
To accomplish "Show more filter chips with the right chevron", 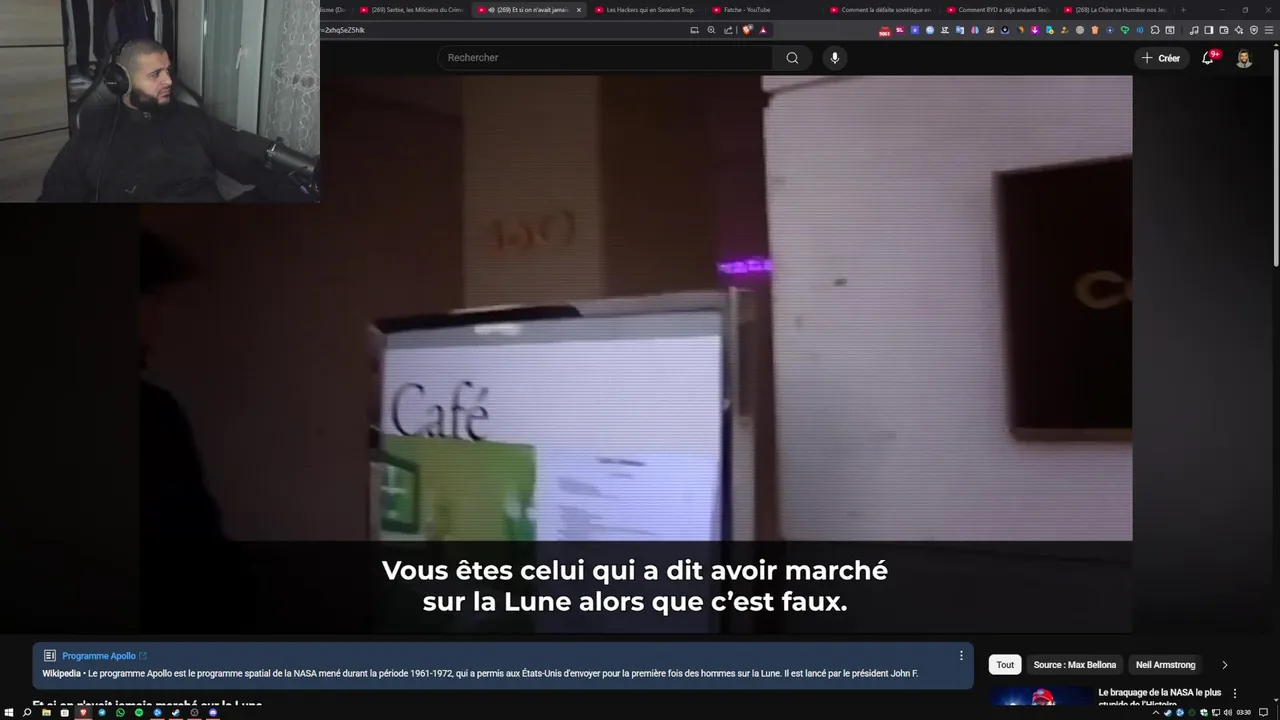I will (x=1225, y=665).
